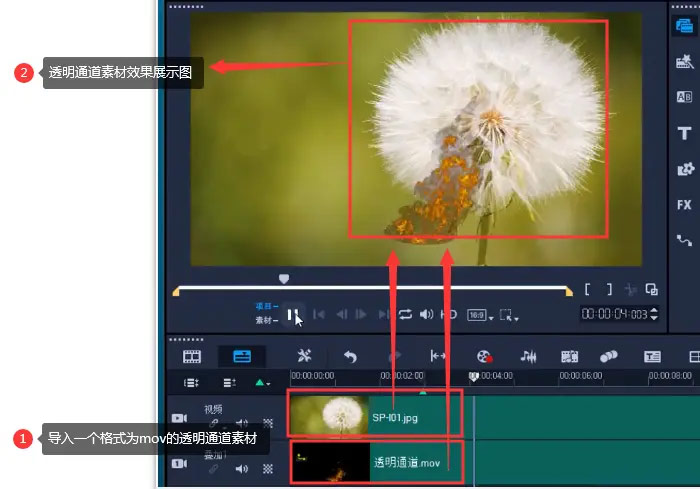Toggle repeat loop playback

405,315
